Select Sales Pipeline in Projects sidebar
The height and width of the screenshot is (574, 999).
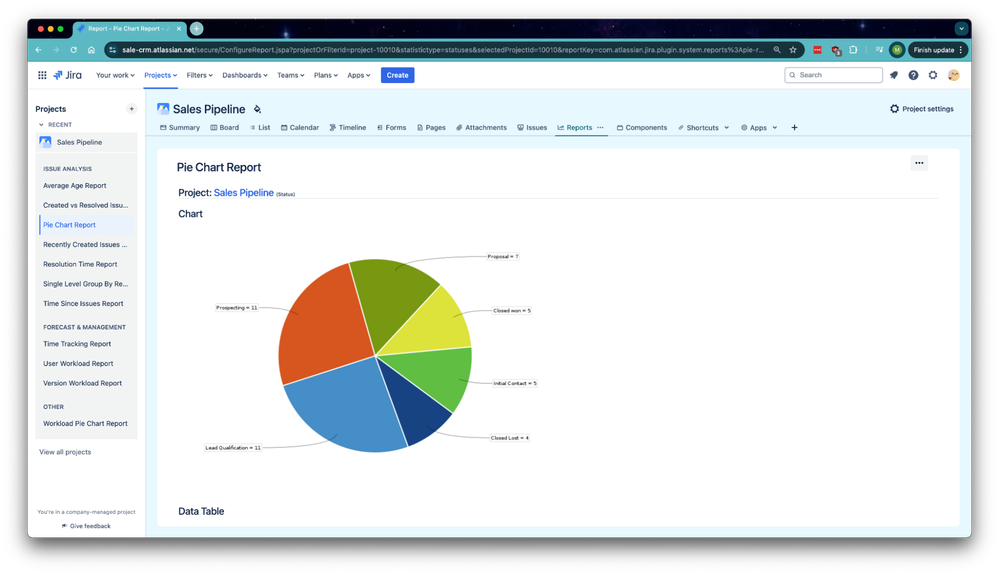[87, 142]
